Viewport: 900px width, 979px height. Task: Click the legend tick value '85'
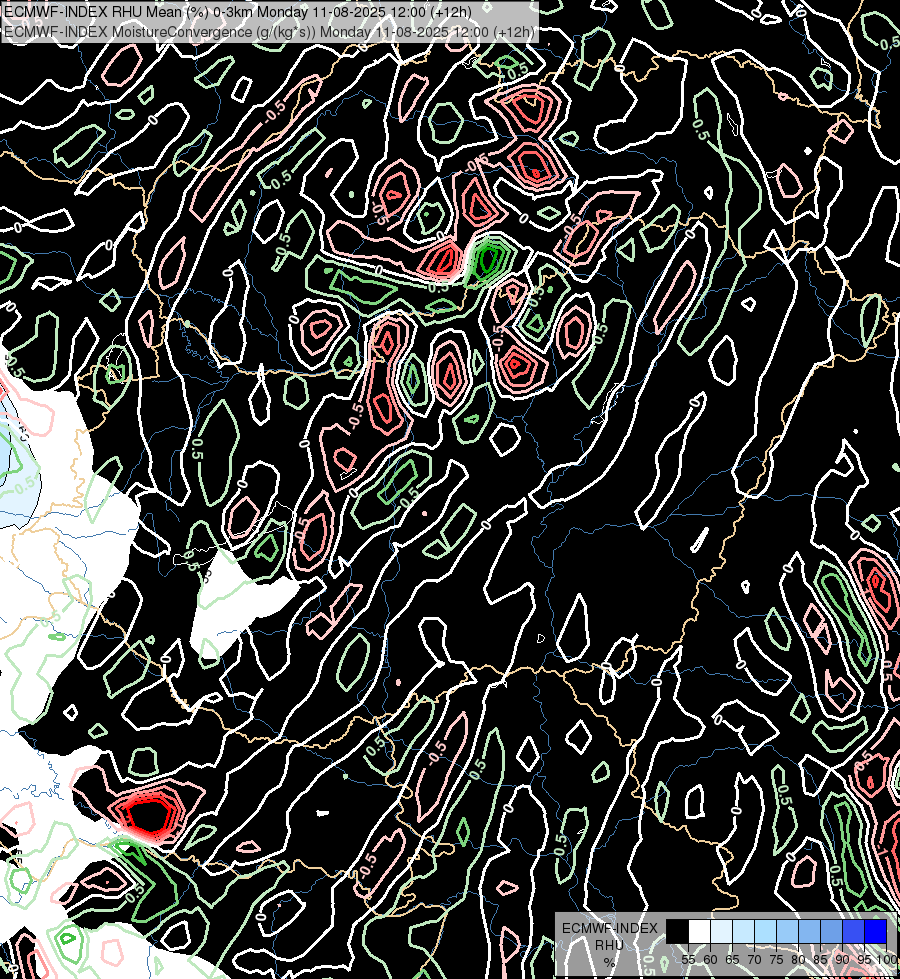pos(820,960)
